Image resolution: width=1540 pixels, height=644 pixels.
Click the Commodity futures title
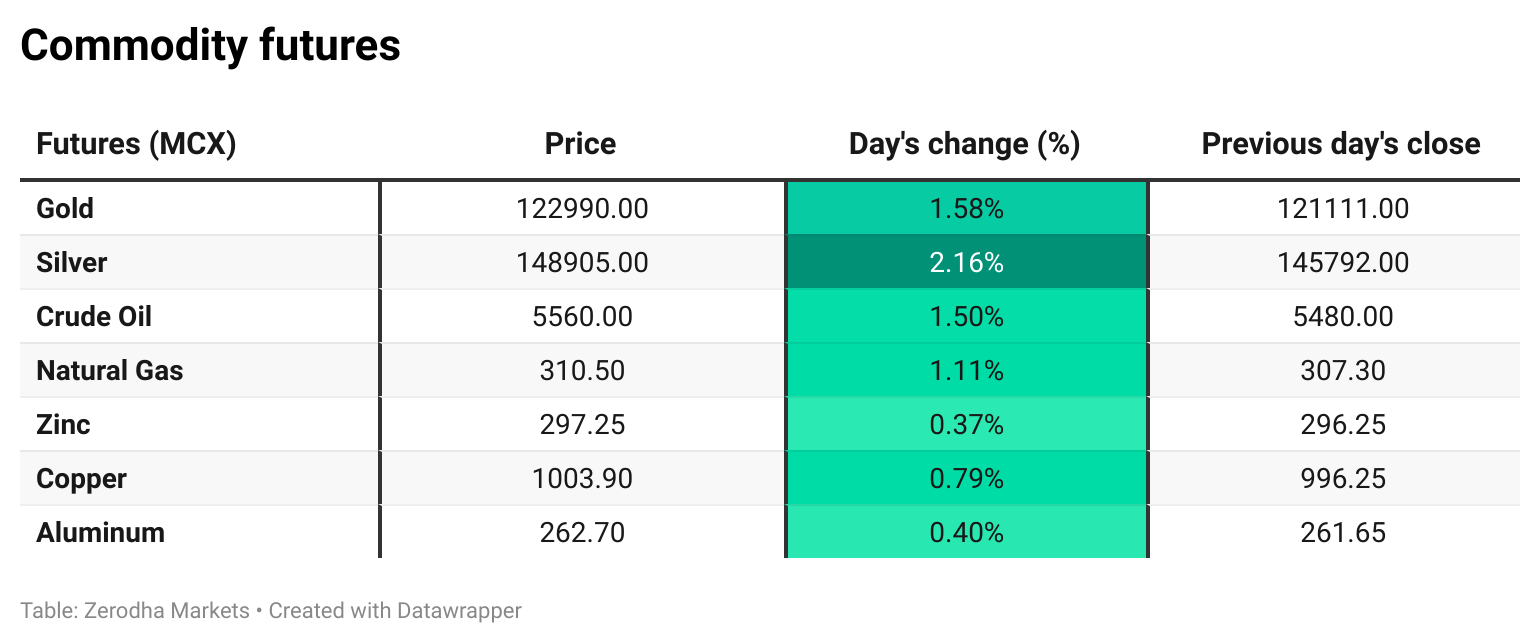pyautogui.click(x=210, y=46)
